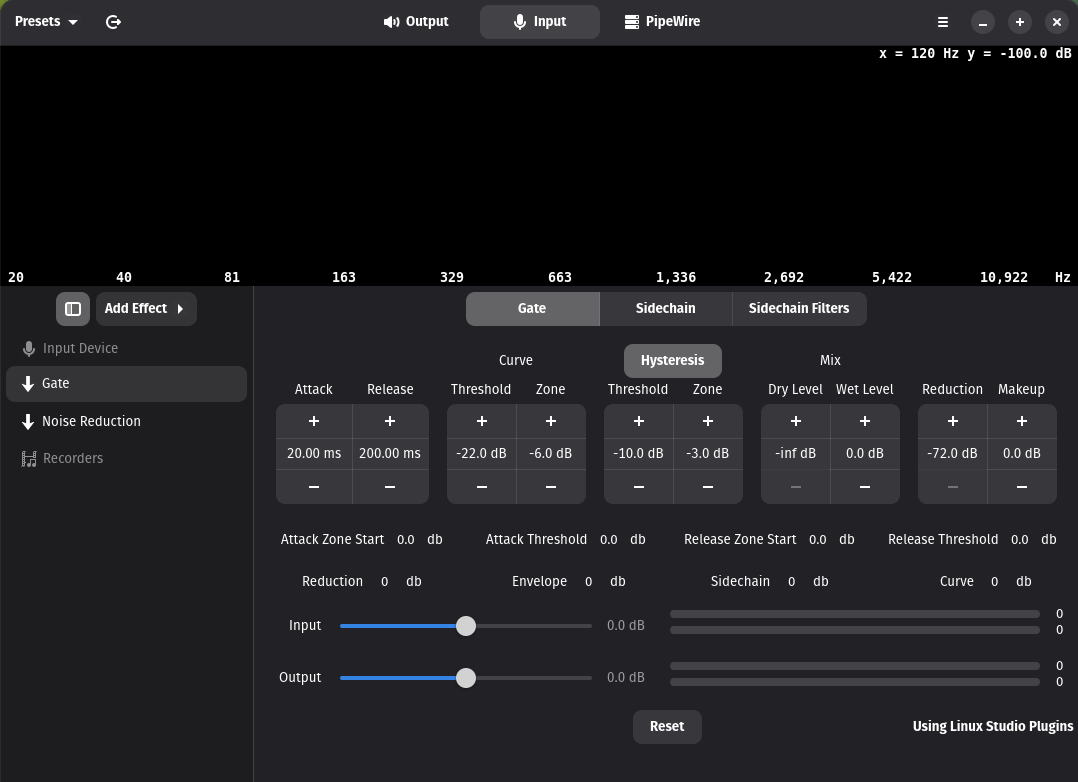Increase Makeup gain with plus icon
1078x782 pixels.
tap(1021, 422)
